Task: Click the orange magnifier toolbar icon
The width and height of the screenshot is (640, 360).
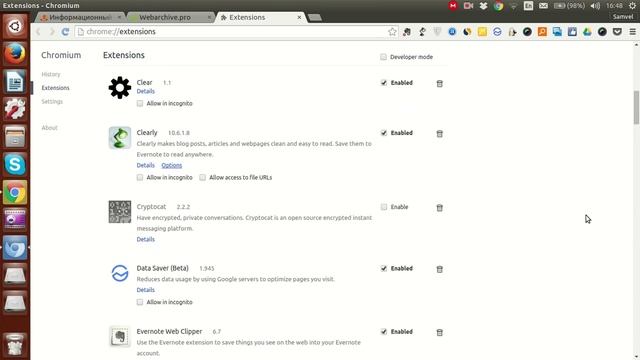Action: click(x=542, y=31)
